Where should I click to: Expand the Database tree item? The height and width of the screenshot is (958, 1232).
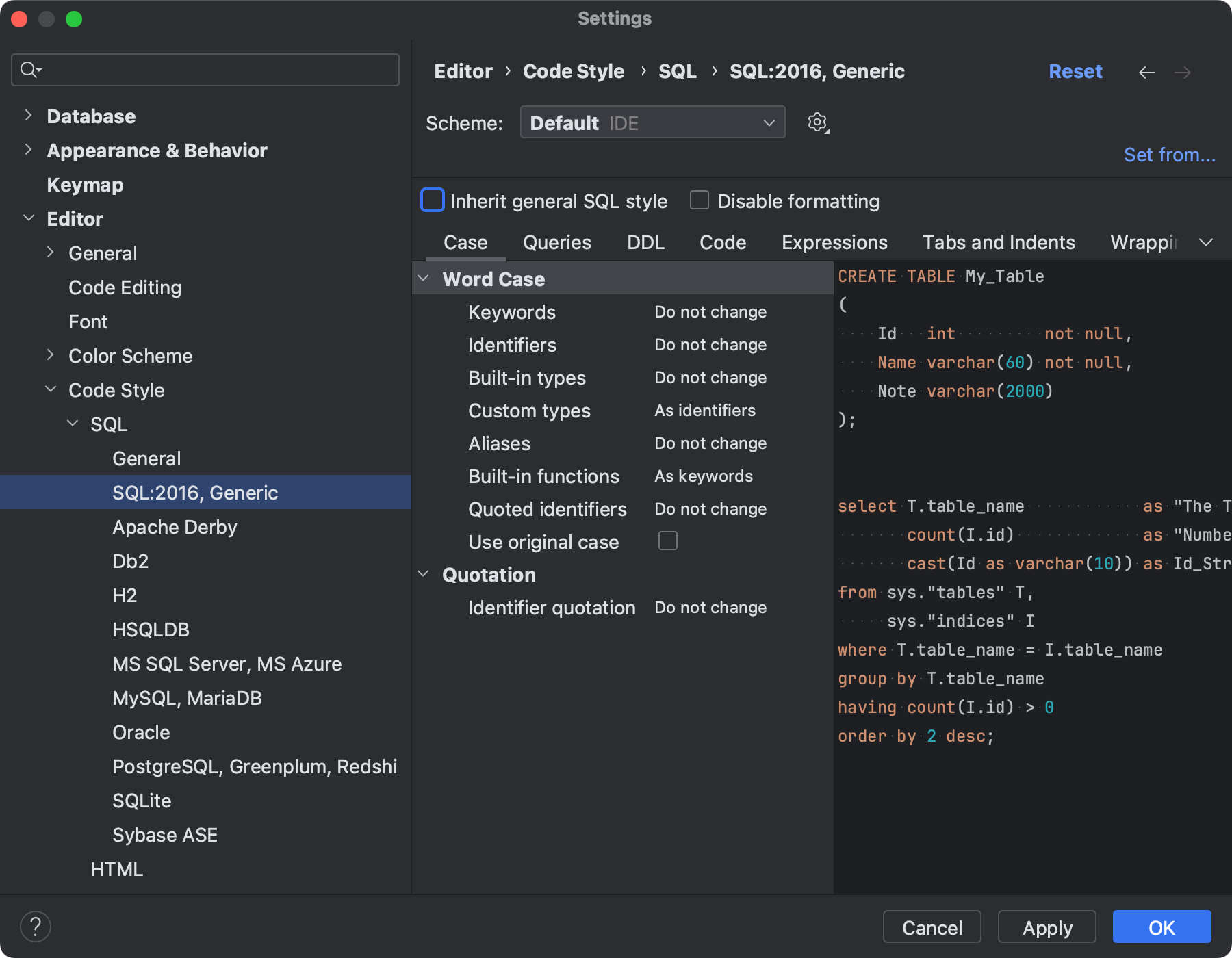[x=27, y=116]
